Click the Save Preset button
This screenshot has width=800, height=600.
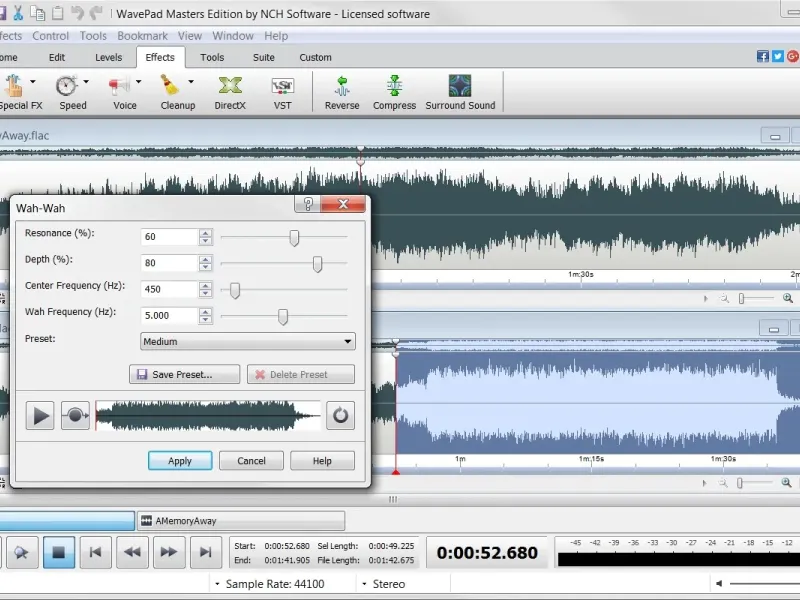[185, 375]
